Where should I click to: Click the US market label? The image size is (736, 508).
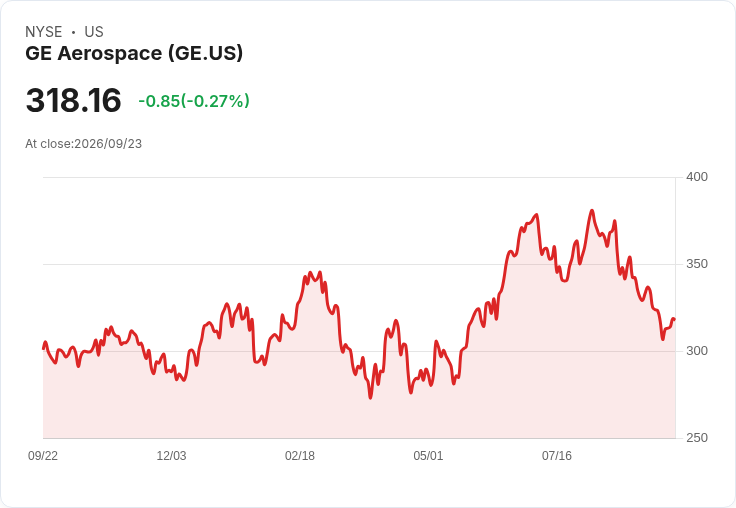(x=94, y=32)
